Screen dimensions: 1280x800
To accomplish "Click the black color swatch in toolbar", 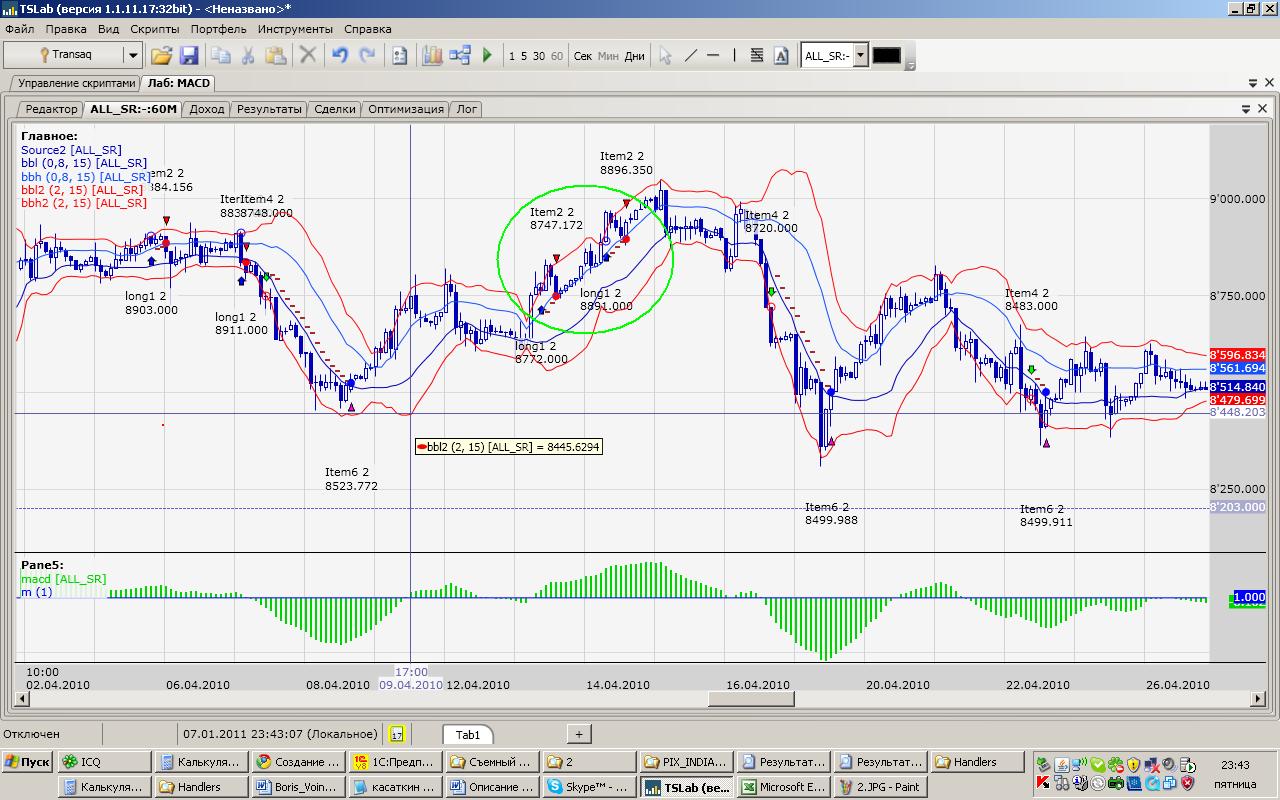I will [887, 56].
